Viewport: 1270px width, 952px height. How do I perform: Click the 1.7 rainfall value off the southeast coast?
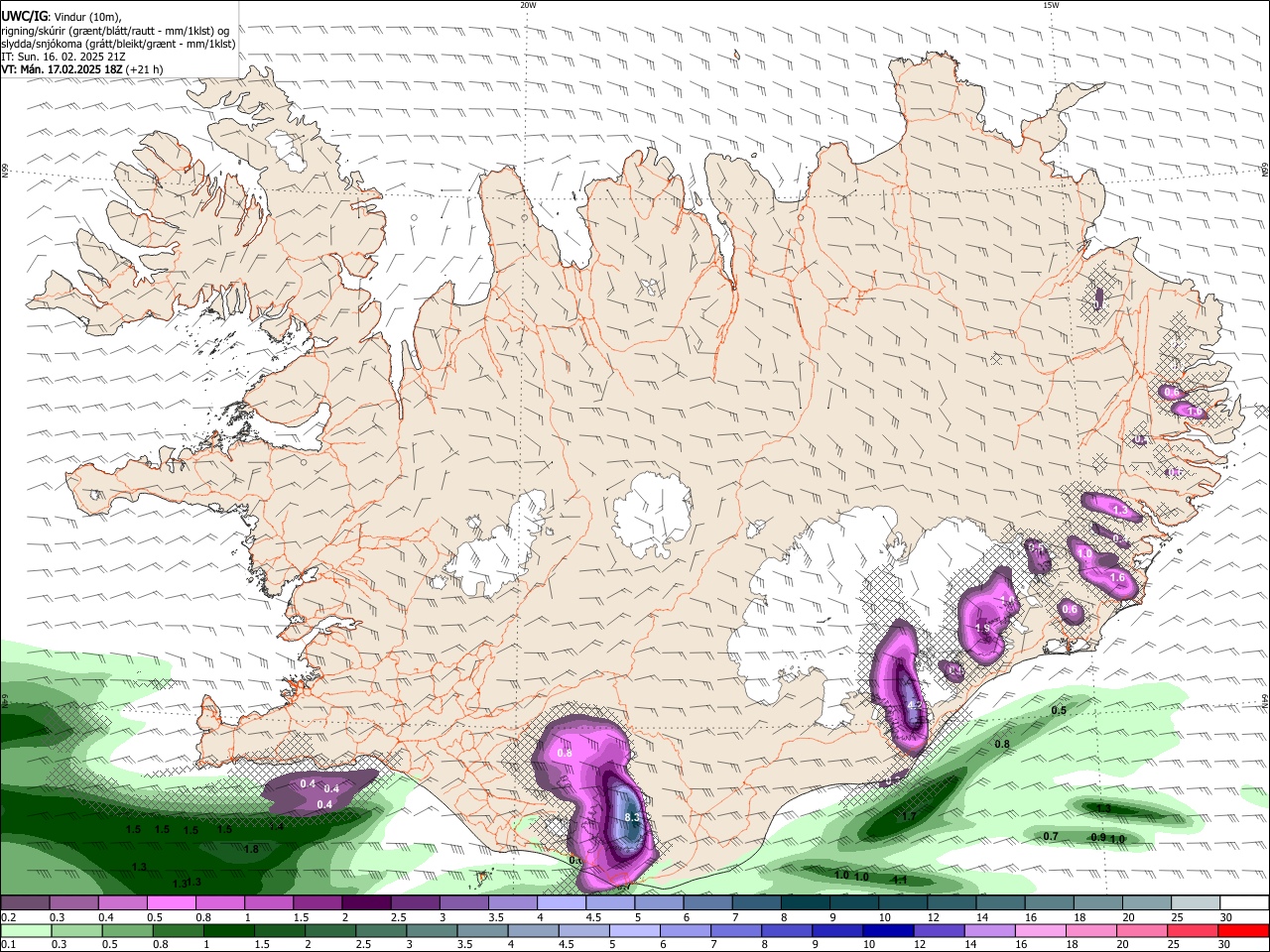click(908, 816)
